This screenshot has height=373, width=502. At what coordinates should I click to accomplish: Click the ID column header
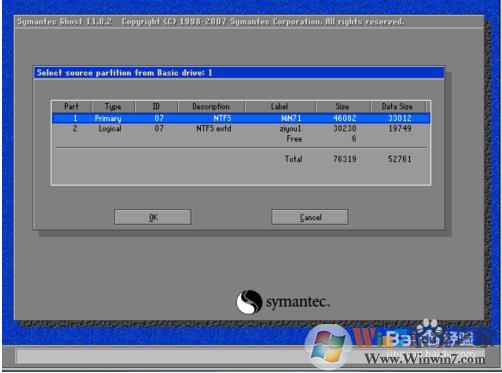click(x=156, y=107)
